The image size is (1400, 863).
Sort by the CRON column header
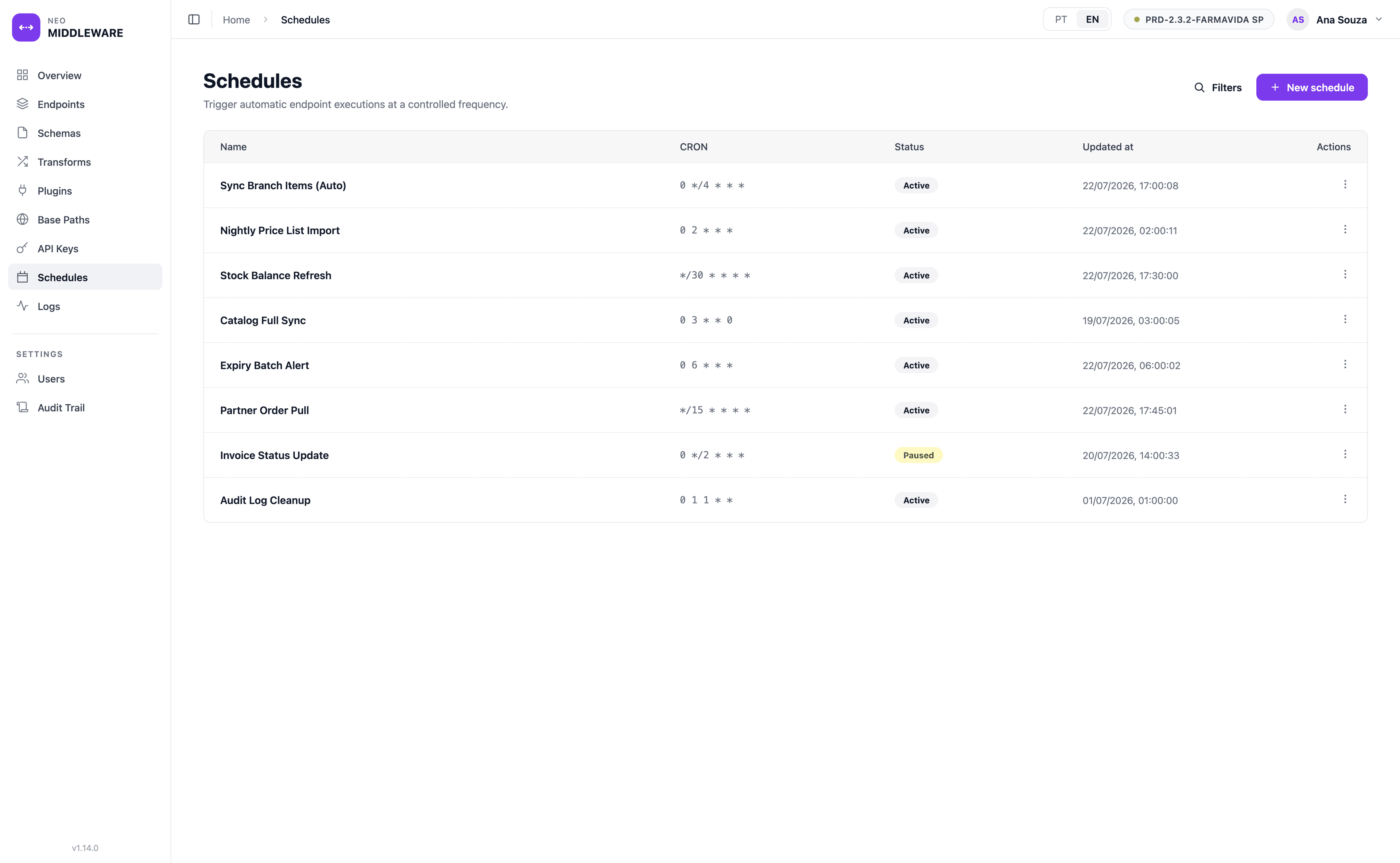(x=693, y=147)
